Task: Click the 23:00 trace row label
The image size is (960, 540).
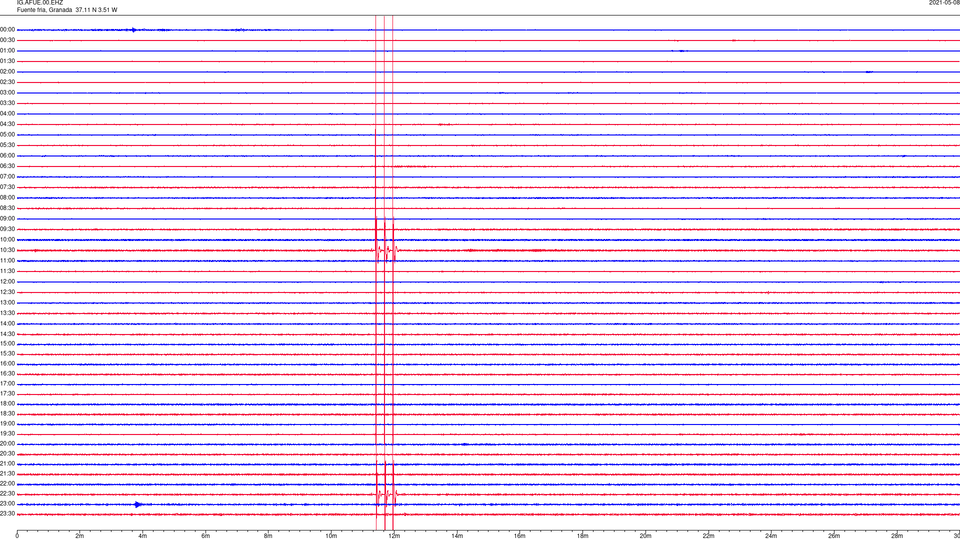Action: click(x=7, y=503)
